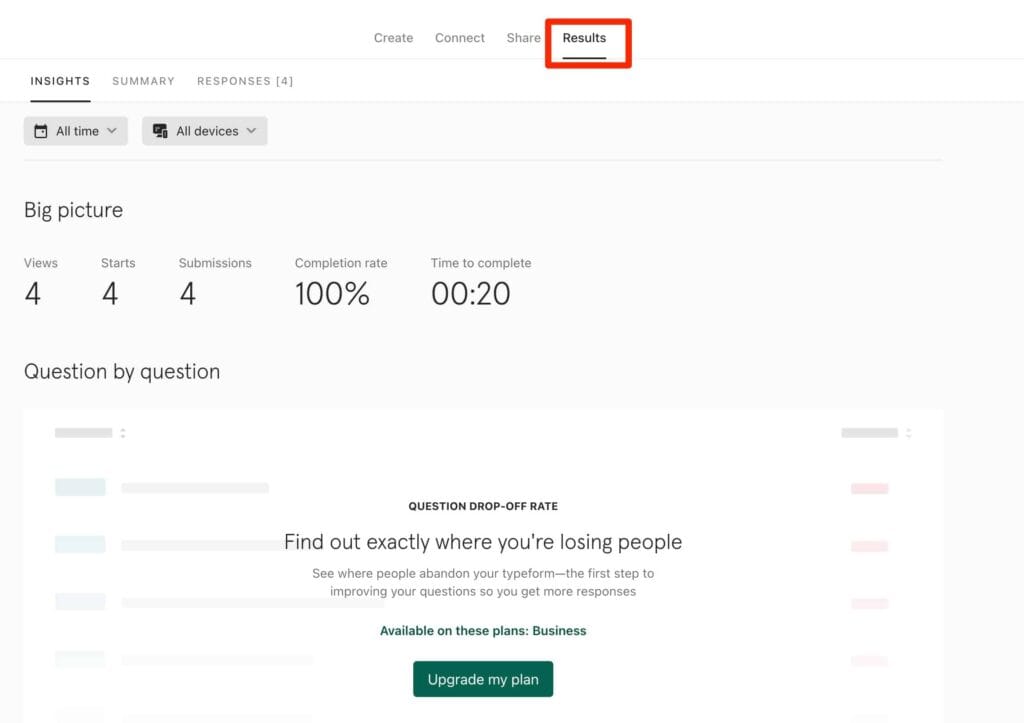Screen dimensions: 1024x723
Task: Click the Upgrade my plan button
Action: (x=483, y=679)
